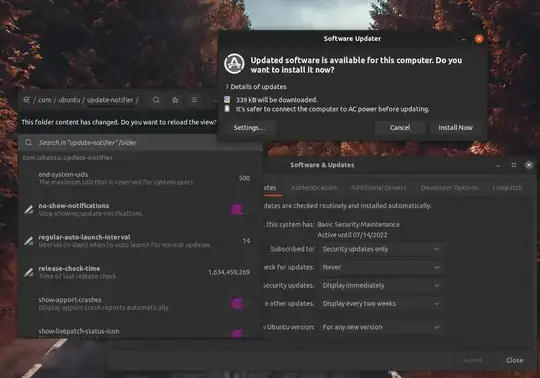Click the download-size icon beside 339 kB
Viewport: 540px width, 378px height.
click(x=227, y=99)
